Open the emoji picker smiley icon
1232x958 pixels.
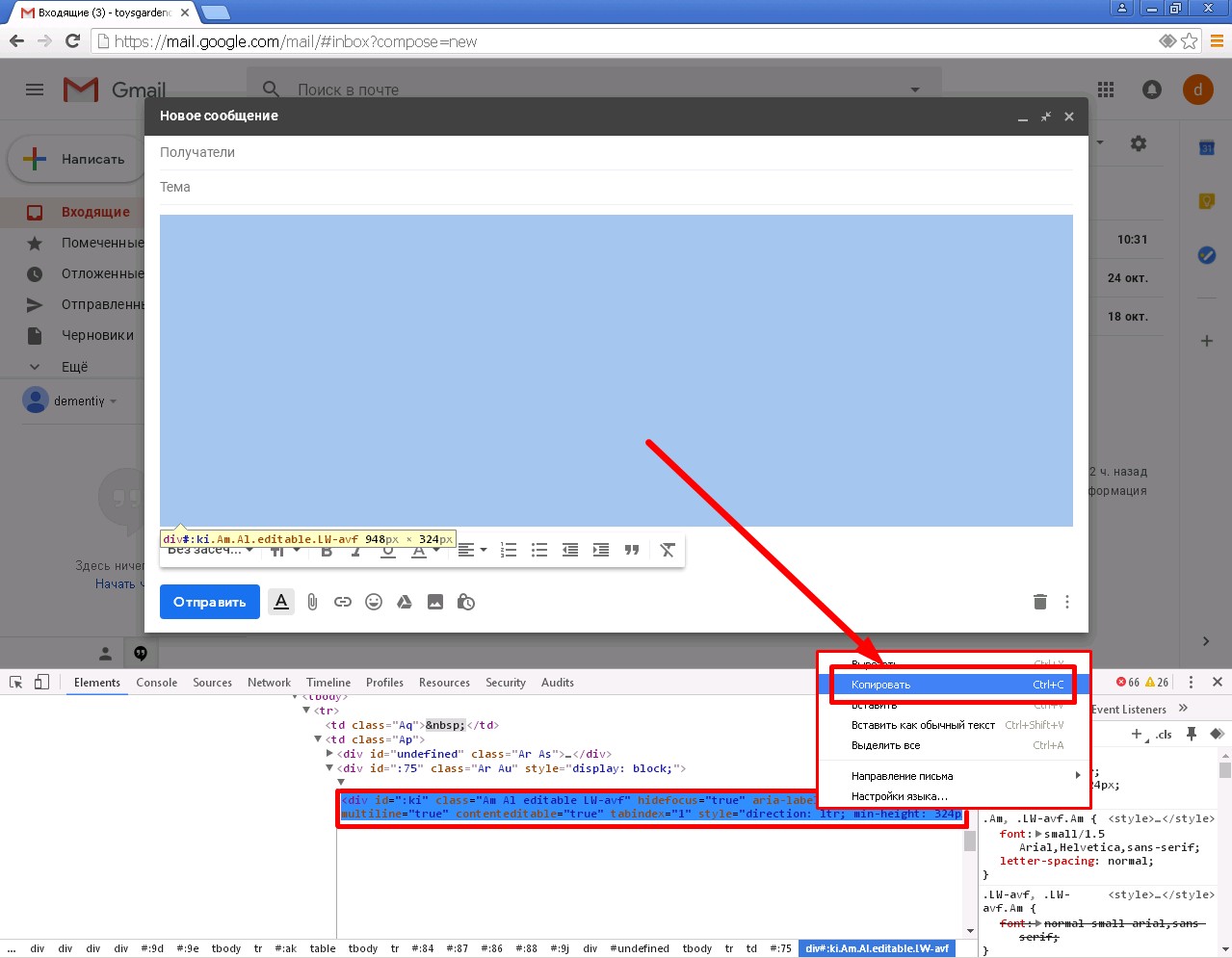tap(374, 602)
